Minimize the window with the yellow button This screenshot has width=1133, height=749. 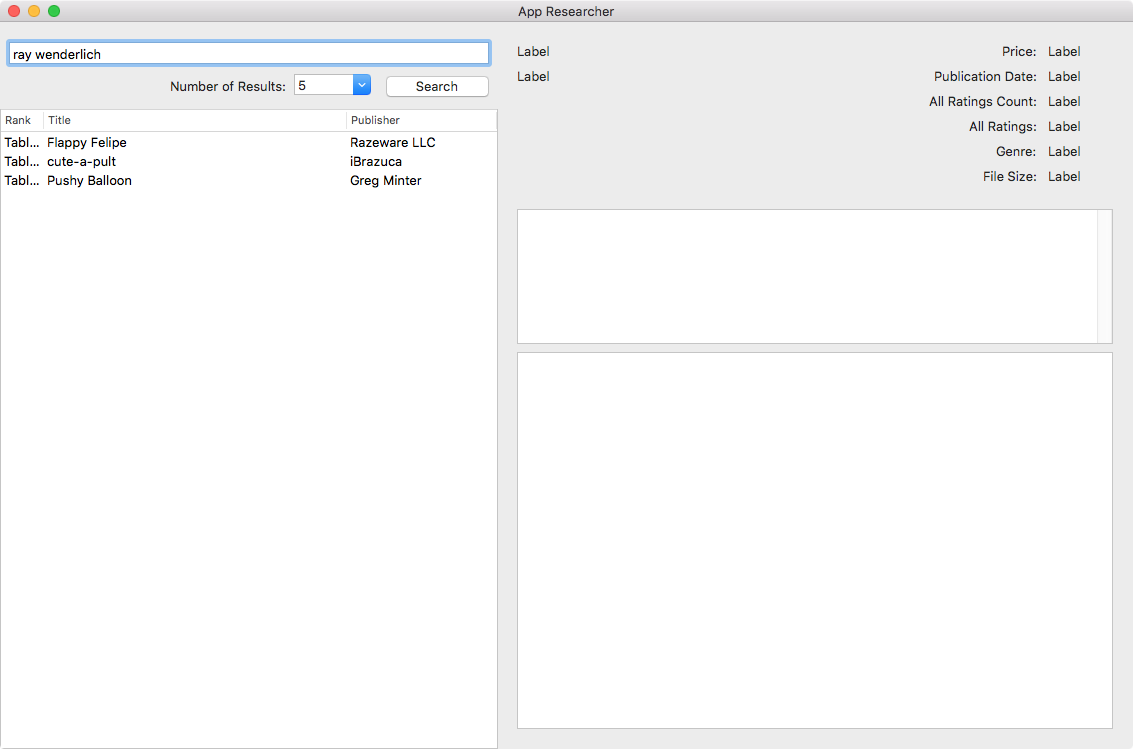pyautogui.click(x=34, y=11)
